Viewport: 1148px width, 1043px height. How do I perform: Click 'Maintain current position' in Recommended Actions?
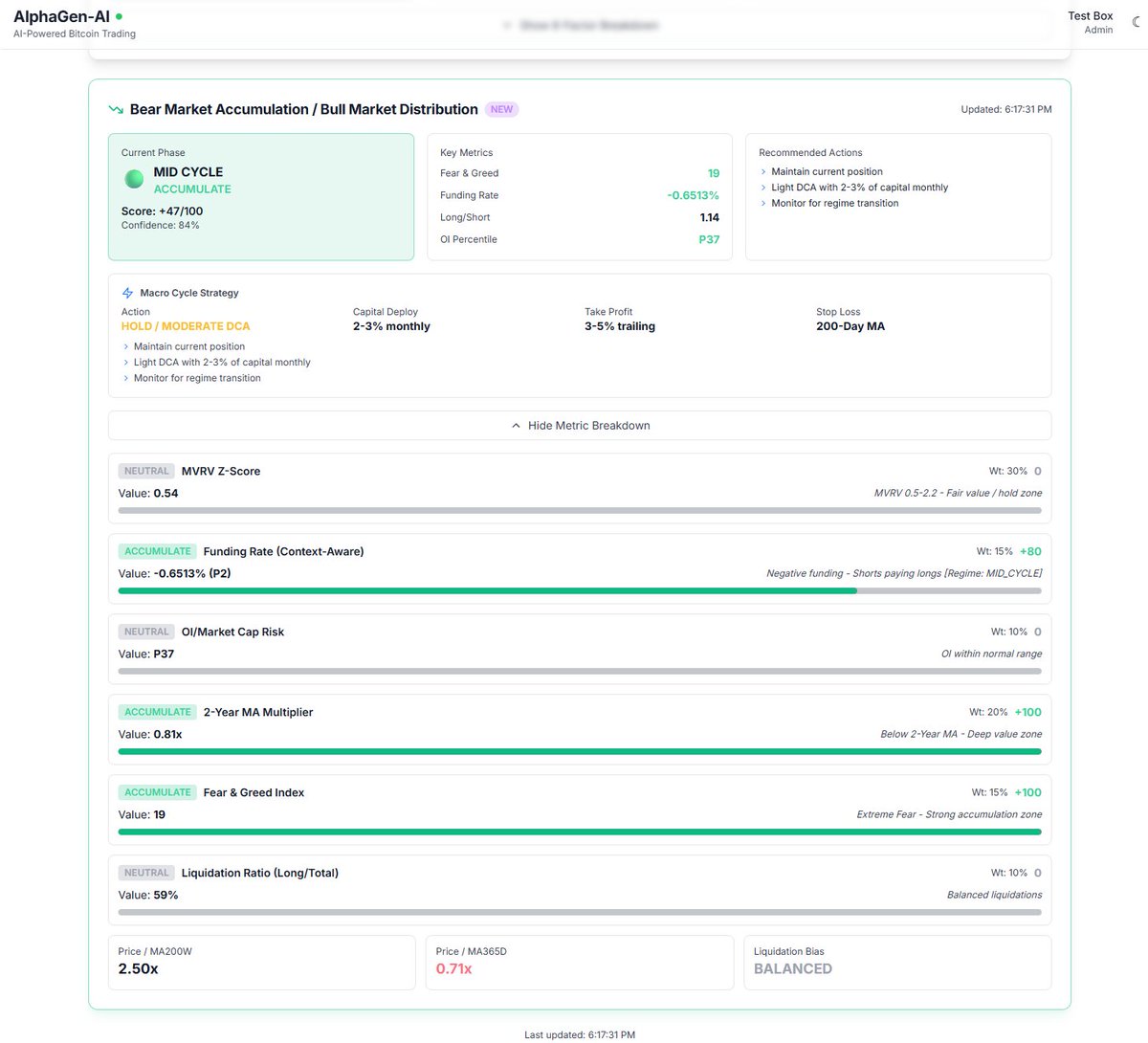point(828,172)
